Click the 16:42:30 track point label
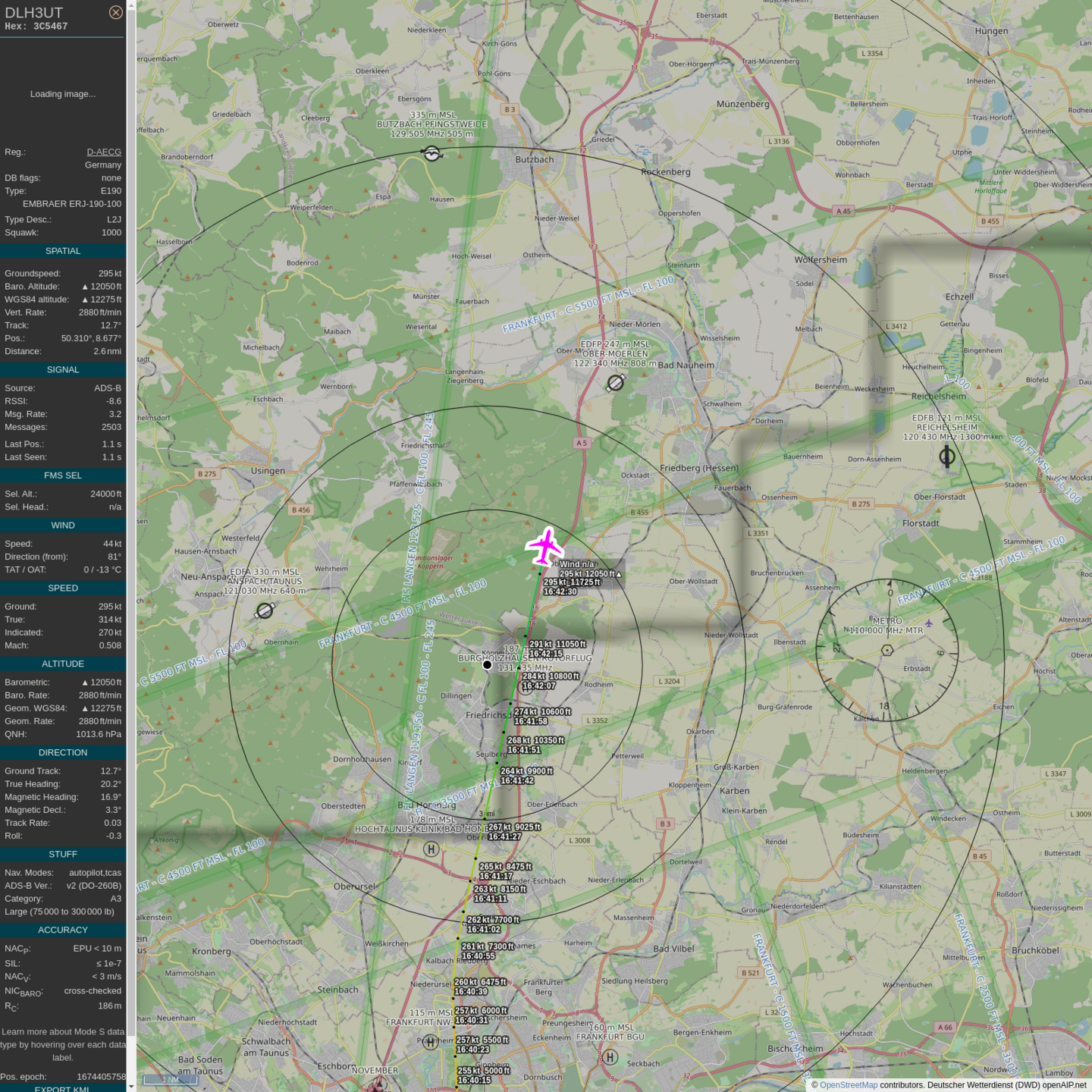The width and height of the screenshot is (1092, 1092). [x=560, y=591]
